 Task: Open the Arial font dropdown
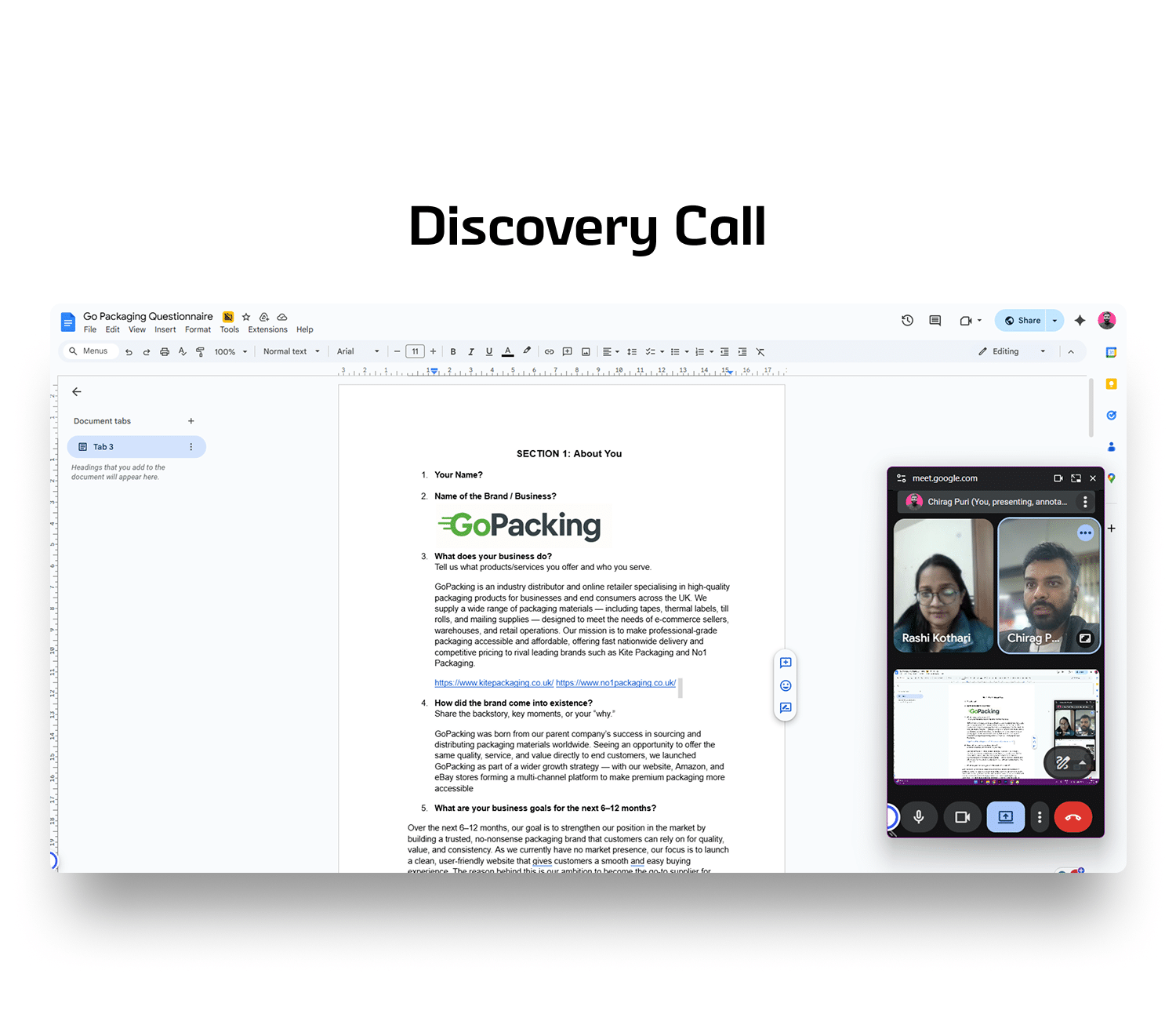[358, 352]
